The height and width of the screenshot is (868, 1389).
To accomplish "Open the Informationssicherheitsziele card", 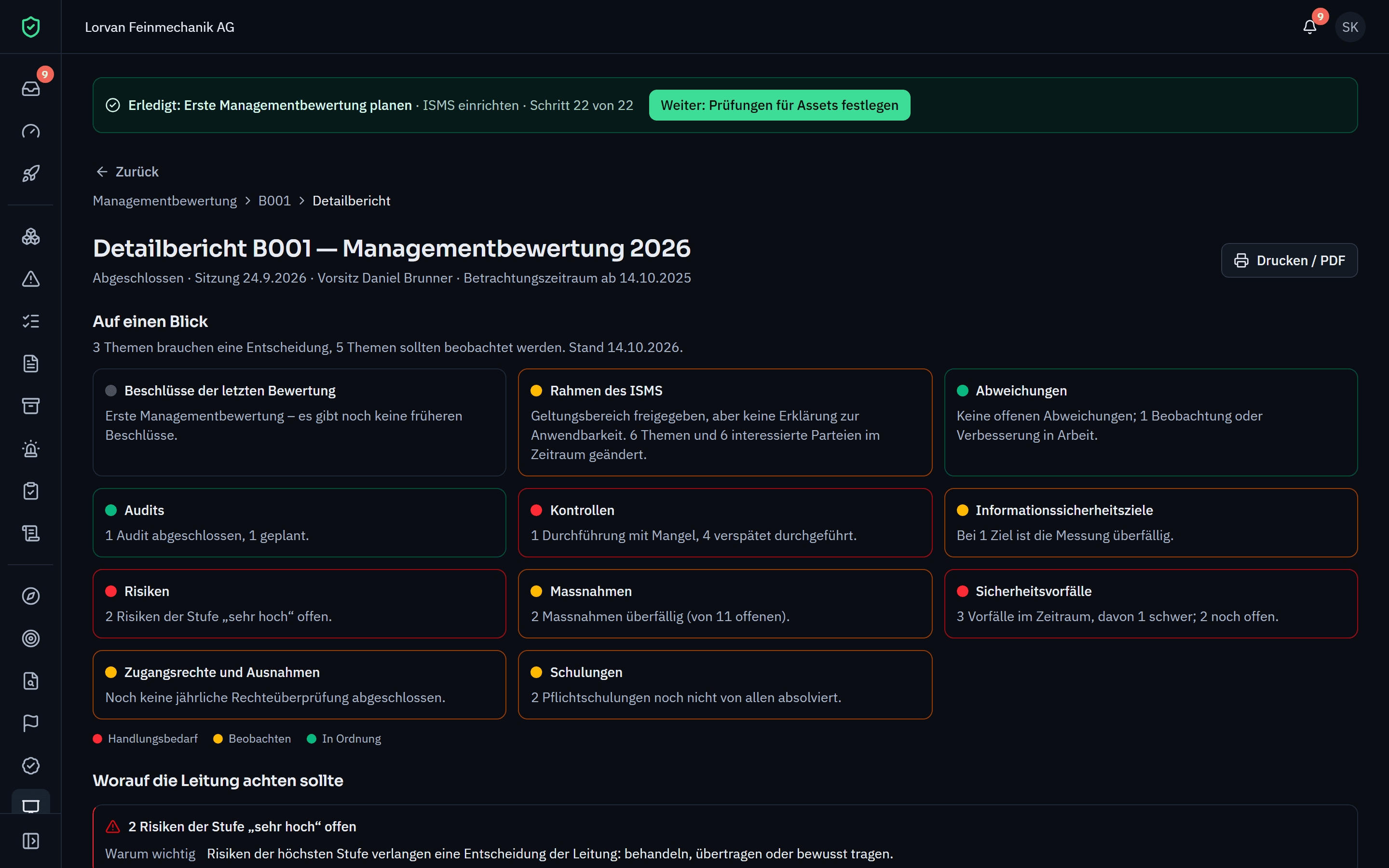I will pyautogui.click(x=1150, y=522).
